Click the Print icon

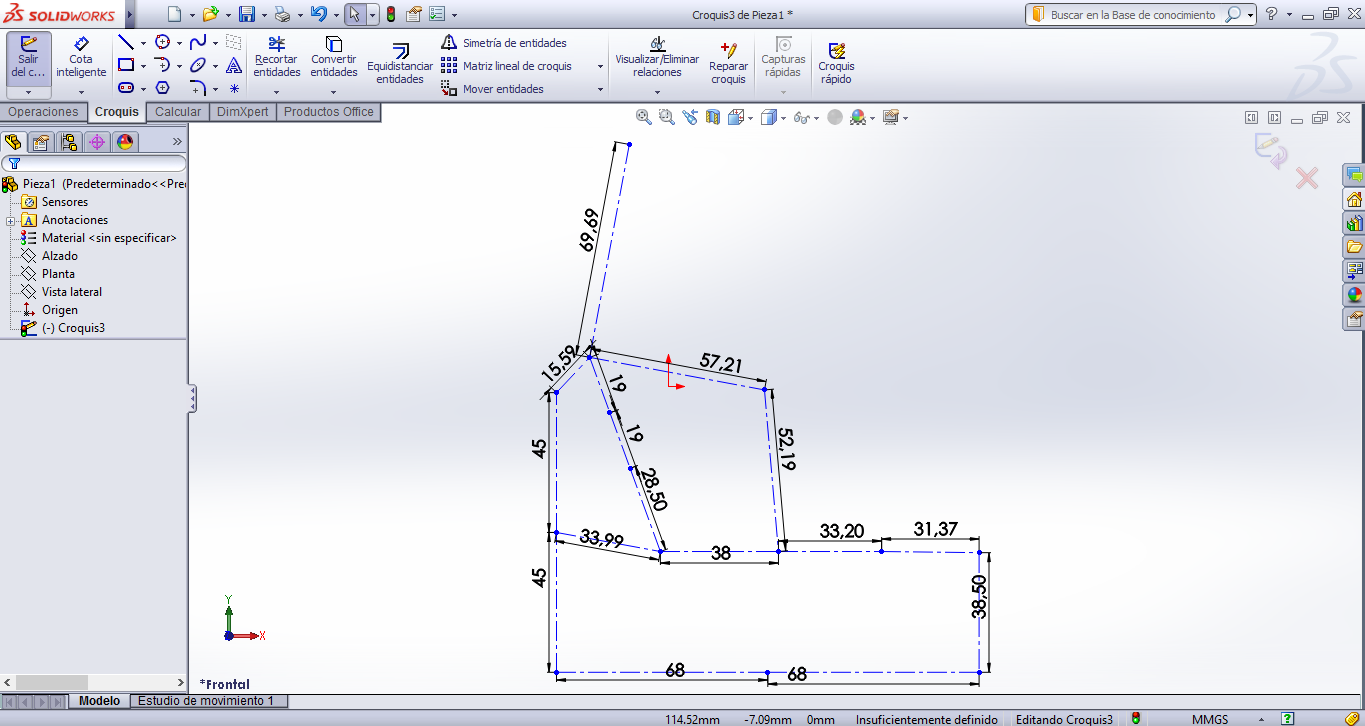[x=282, y=14]
